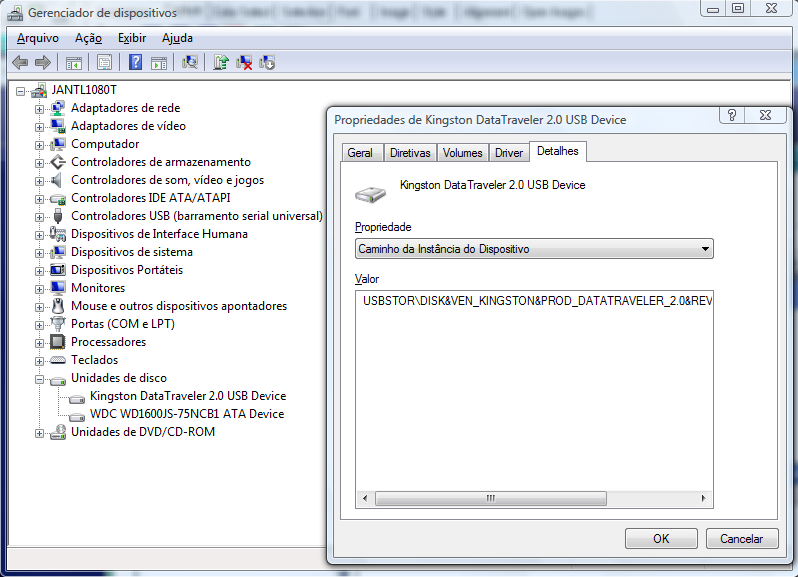Switch to the Diretivas tab
The image size is (798, 577).
click(410, 153)
